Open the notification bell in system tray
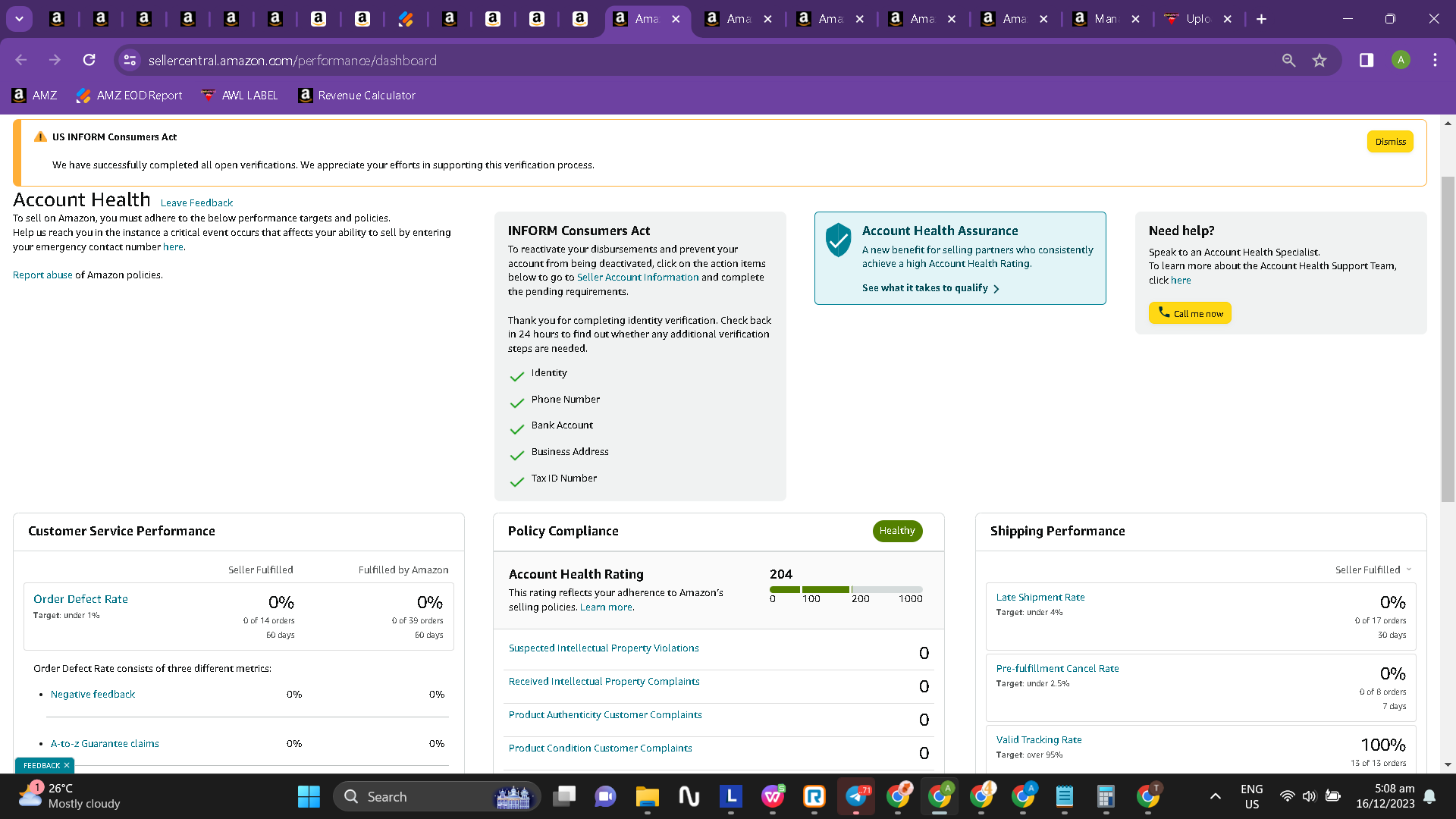This screenshot has width=1456, height=819. pyautogui.click(x=1429, y=796)
